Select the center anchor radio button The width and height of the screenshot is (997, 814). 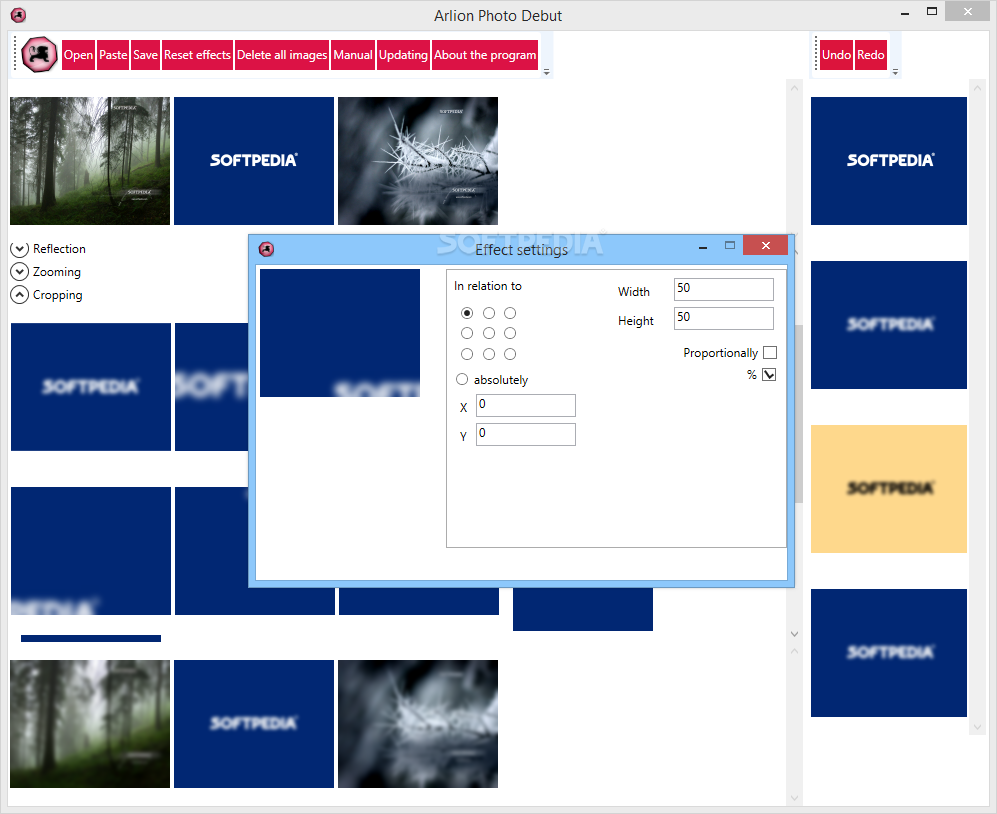coord(488,333)
